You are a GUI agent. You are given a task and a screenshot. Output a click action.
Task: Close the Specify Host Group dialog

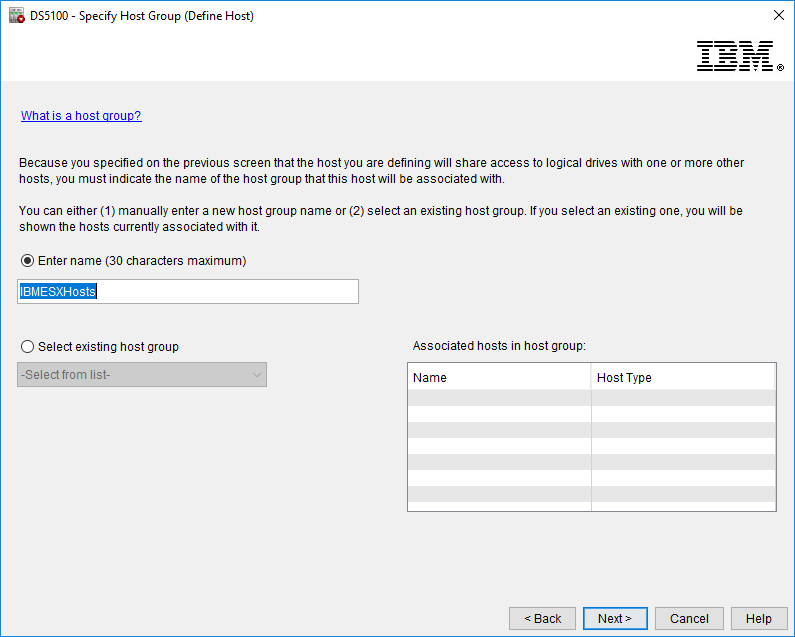pyautogui.click(x=779, y=15)
